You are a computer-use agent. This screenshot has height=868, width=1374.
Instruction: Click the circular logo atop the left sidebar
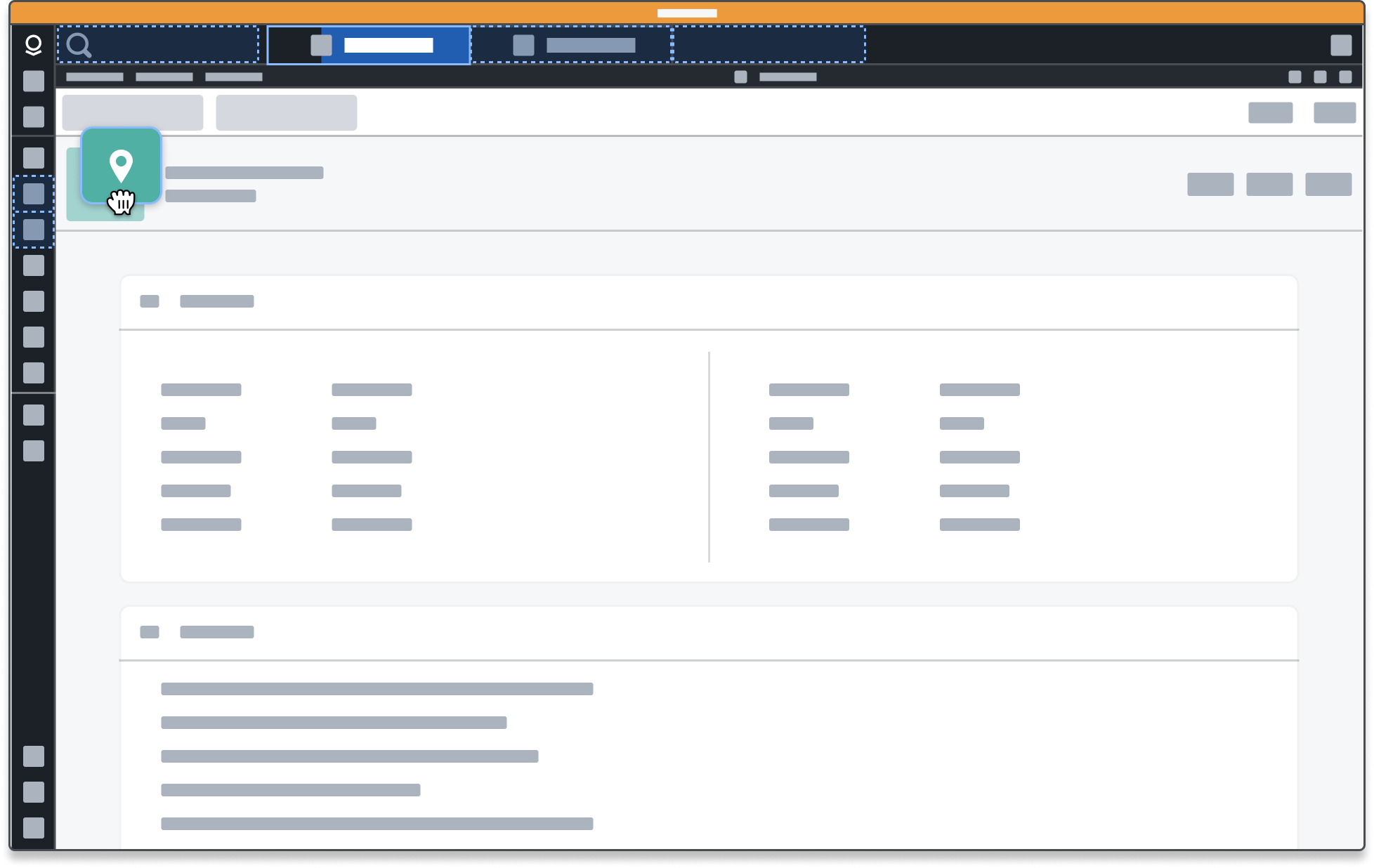[x=33, y=45]
